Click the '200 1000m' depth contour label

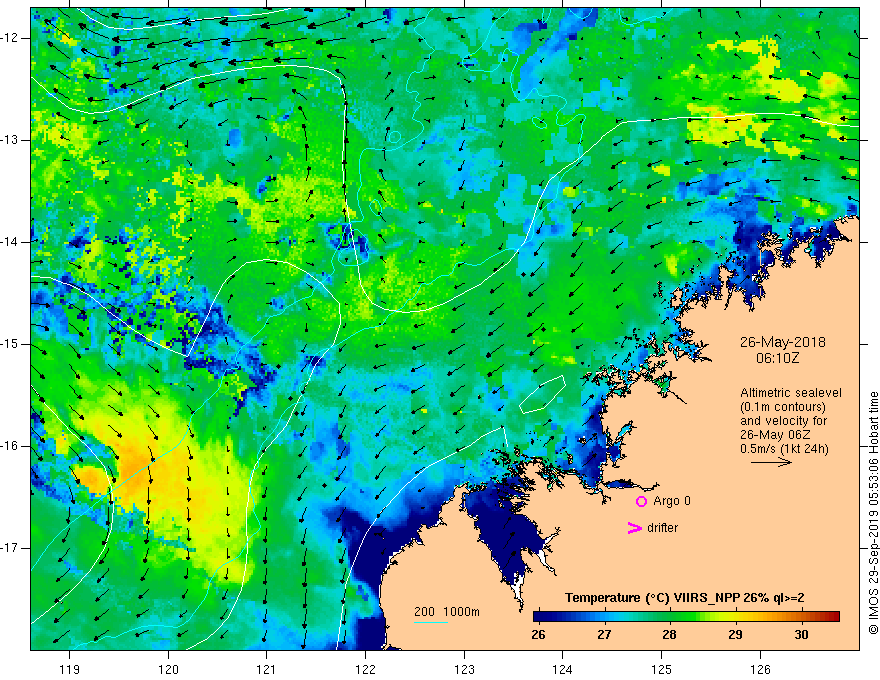coord(447,612)
